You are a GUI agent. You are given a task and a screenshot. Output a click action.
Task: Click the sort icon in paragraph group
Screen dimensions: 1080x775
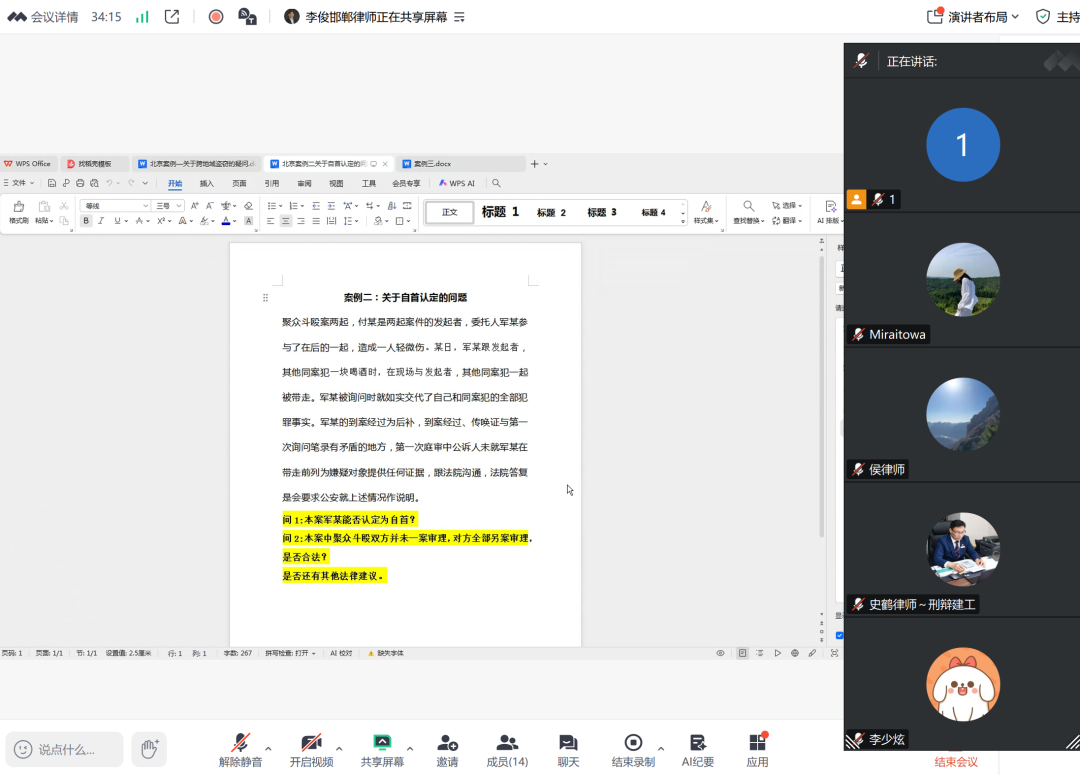[x=392, y=206]
